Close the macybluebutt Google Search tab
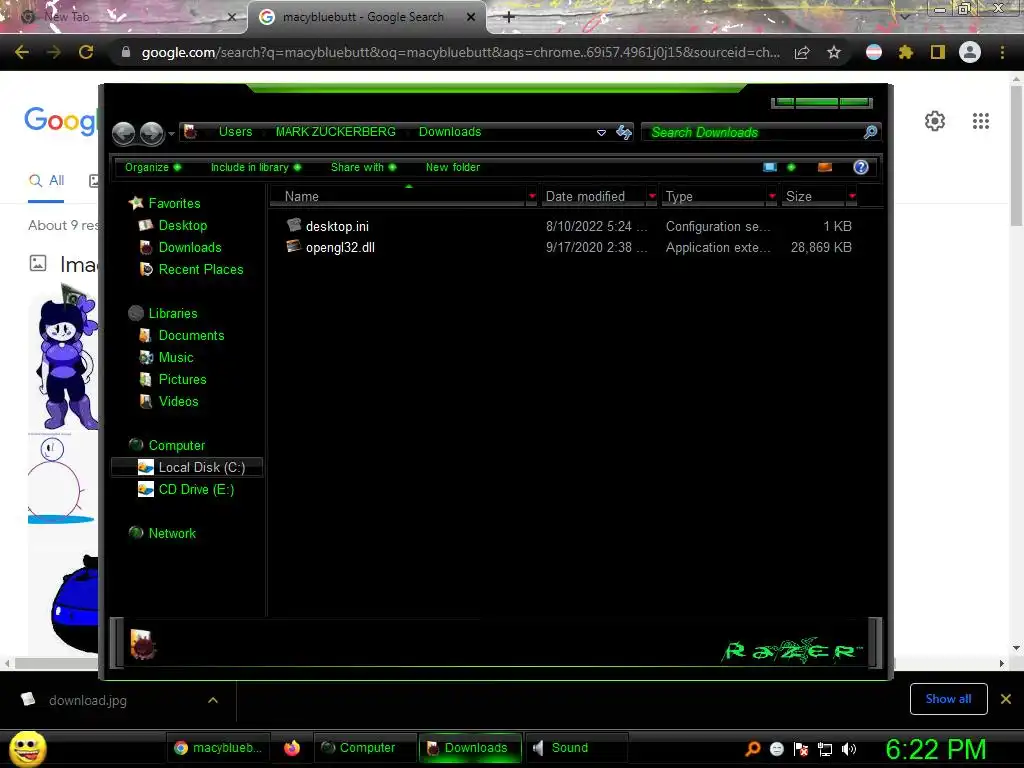The height and width of the screenshot is (768, 1024). [x=471, y=17]
